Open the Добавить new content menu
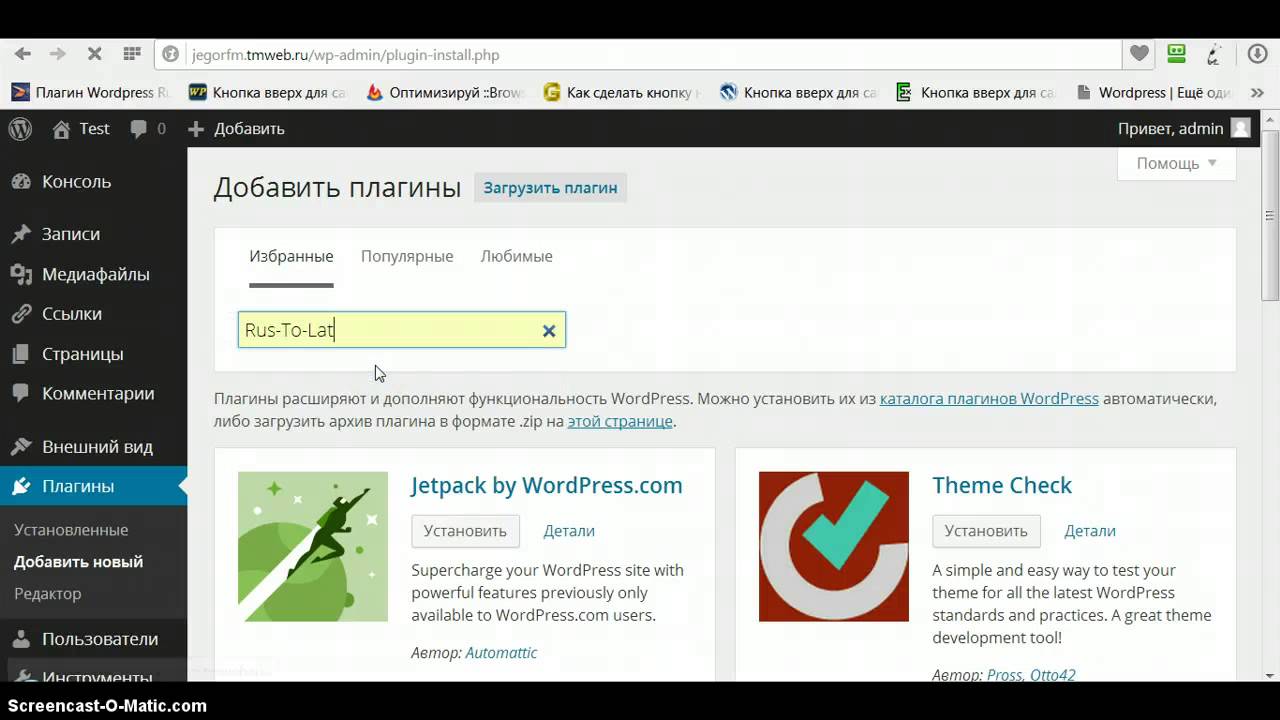Image resolution: width=1280 pixels, height=720 pixels. 237,129
